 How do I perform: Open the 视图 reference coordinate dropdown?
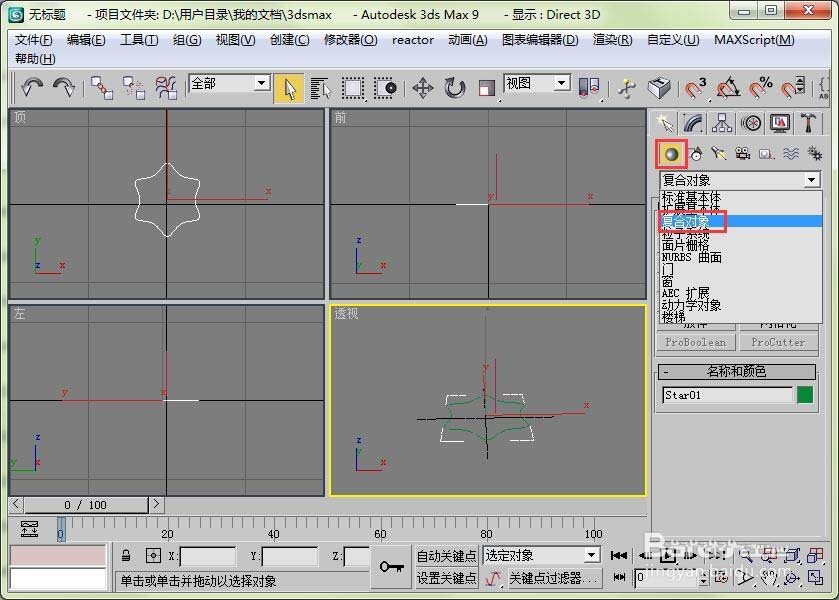[x=561, y=83]
